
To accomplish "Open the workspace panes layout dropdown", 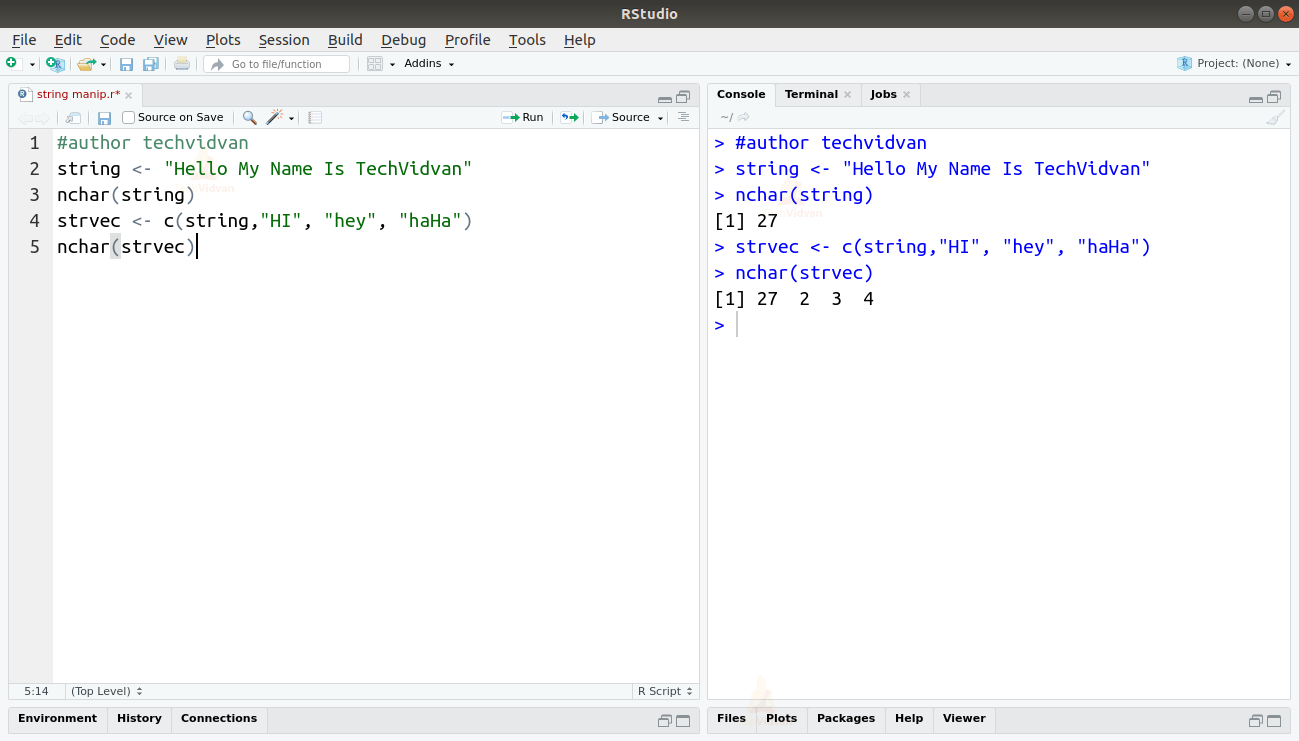I will [376, 63].
